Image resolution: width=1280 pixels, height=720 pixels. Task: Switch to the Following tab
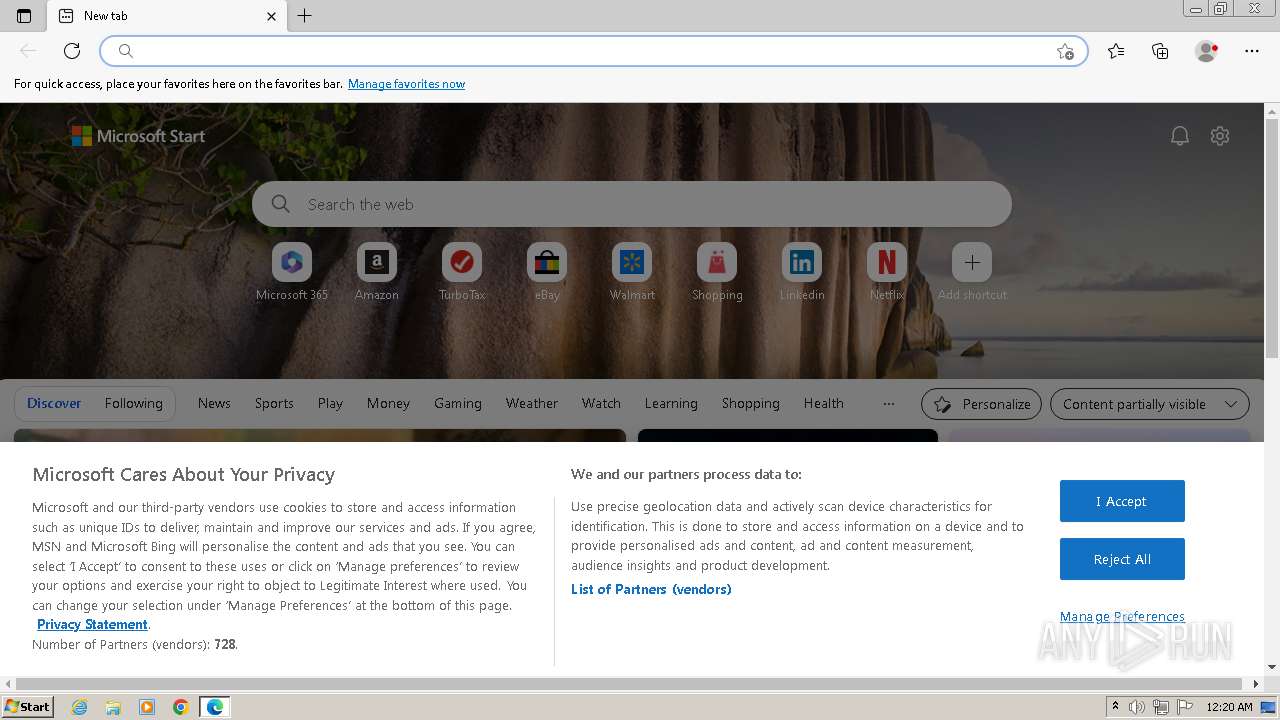point(133,403)
